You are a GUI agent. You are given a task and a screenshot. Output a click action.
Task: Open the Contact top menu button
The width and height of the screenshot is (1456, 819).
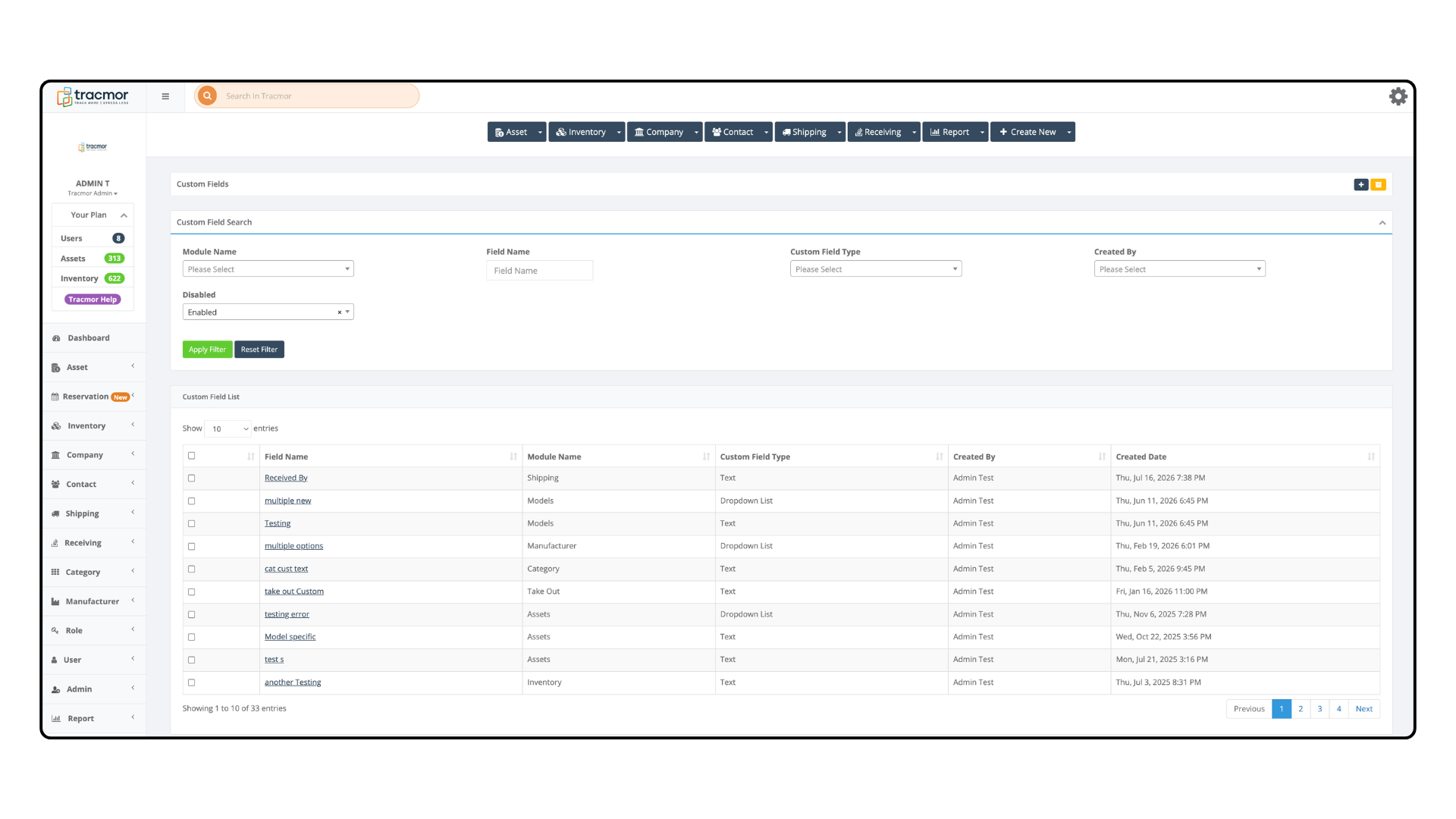click(x=733, y=132)
